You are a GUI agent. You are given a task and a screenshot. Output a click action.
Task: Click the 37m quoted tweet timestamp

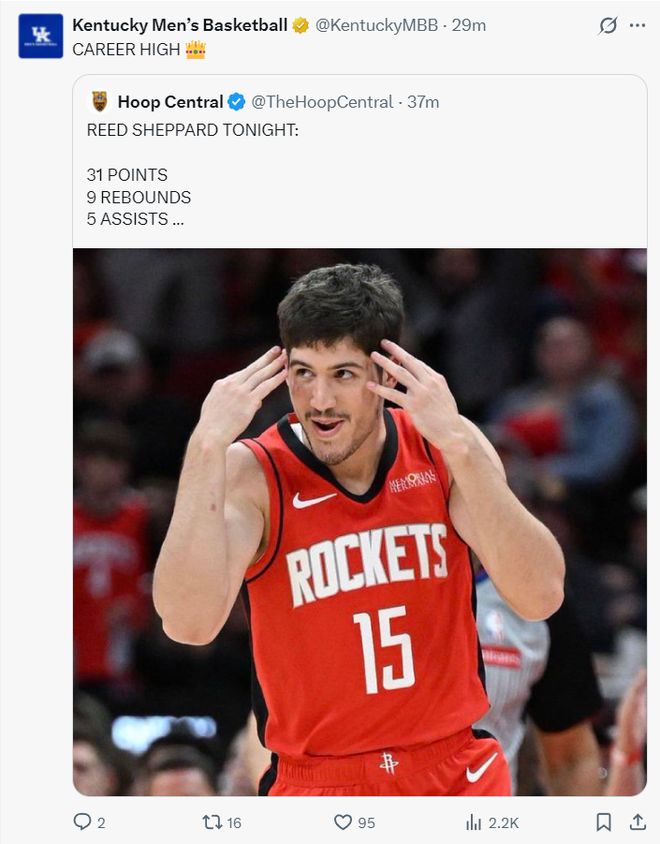pyautogui.click(x=423, y=102)
